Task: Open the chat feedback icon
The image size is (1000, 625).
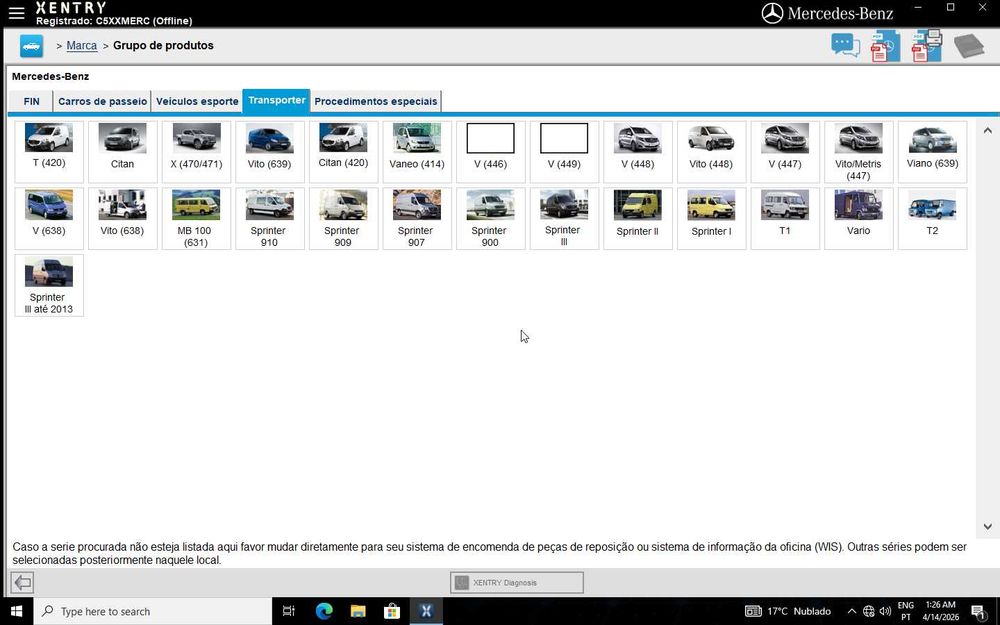Action: [x=846, y=45]
